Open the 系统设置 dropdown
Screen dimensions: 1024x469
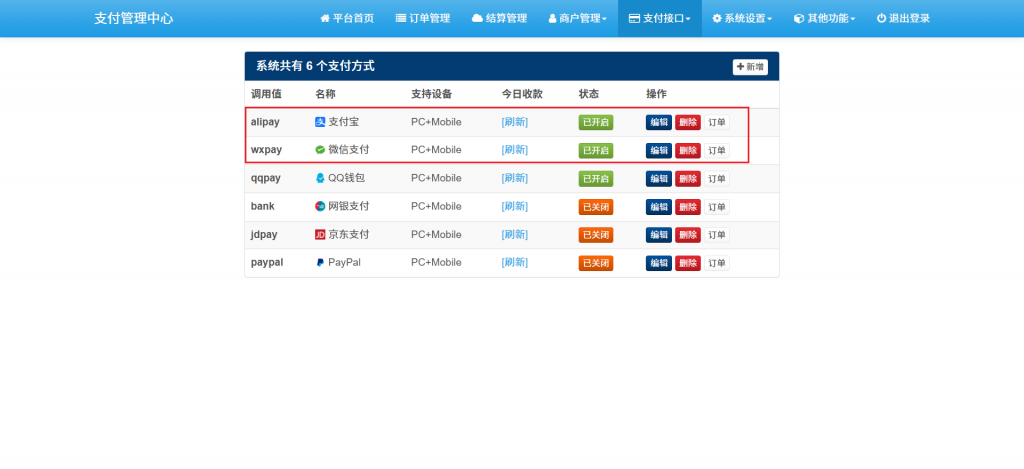[741, 18]
